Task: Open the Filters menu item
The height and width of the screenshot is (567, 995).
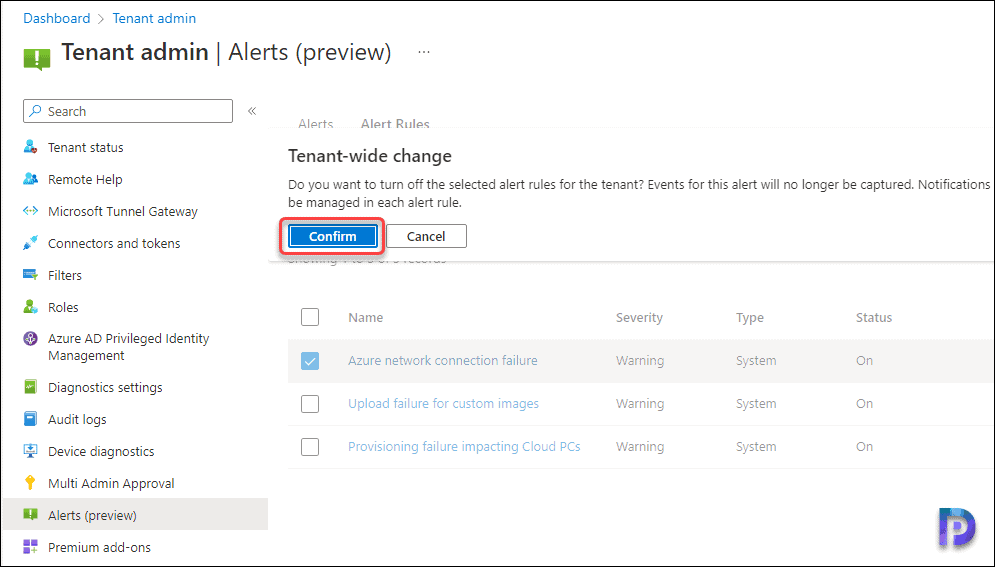Action: pyautogui.click(x=65, y=275)
